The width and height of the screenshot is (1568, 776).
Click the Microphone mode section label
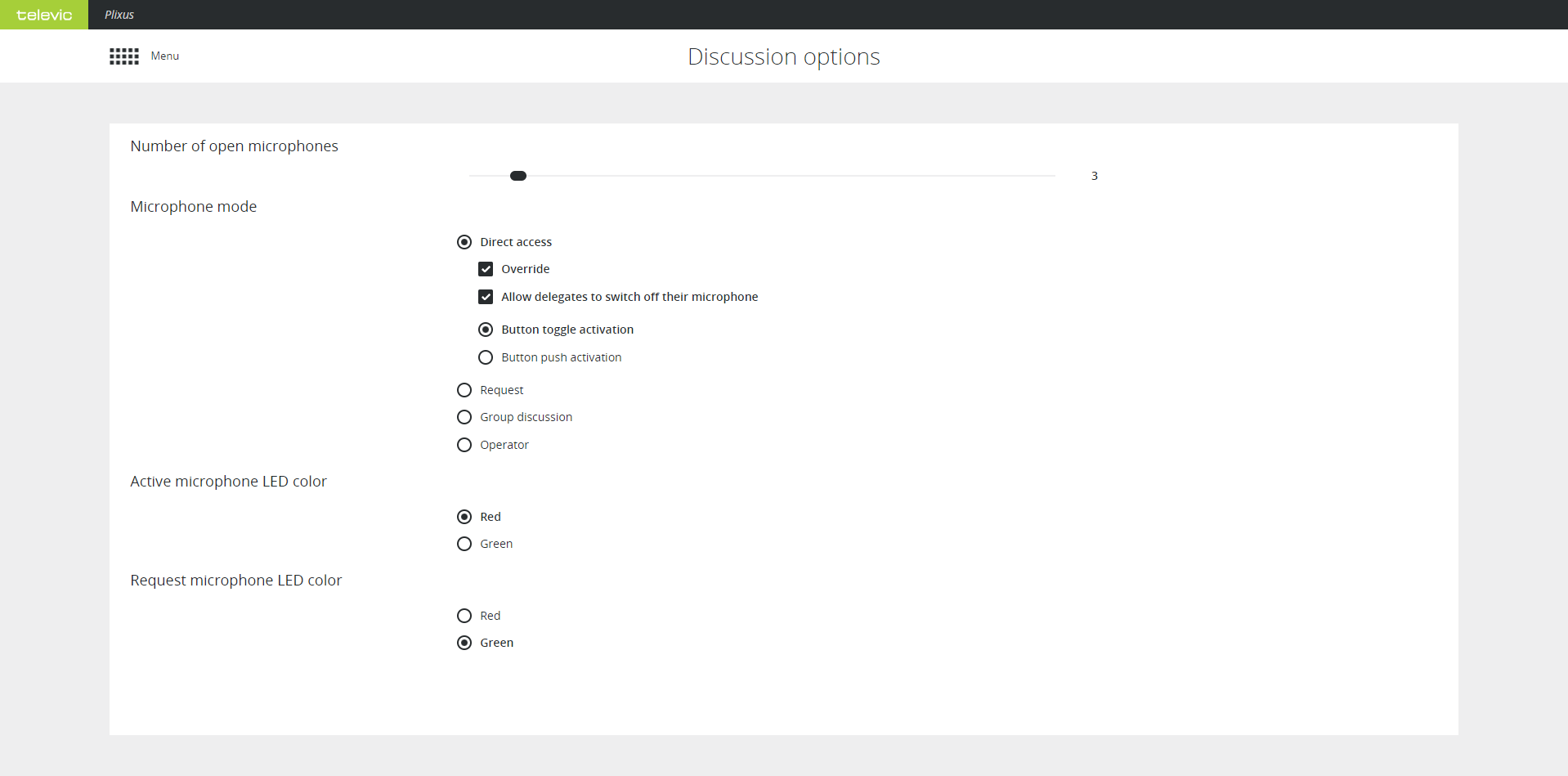tap(194, 207)
